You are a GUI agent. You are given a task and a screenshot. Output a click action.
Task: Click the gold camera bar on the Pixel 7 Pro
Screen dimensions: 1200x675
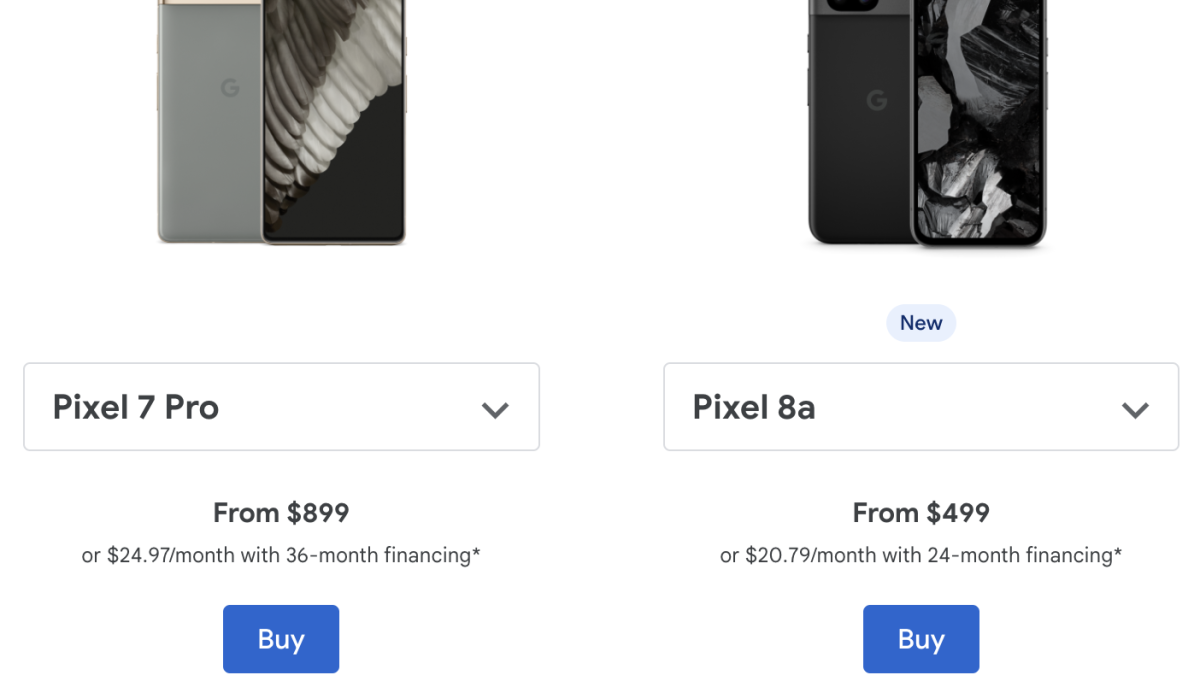coord(208,8)
